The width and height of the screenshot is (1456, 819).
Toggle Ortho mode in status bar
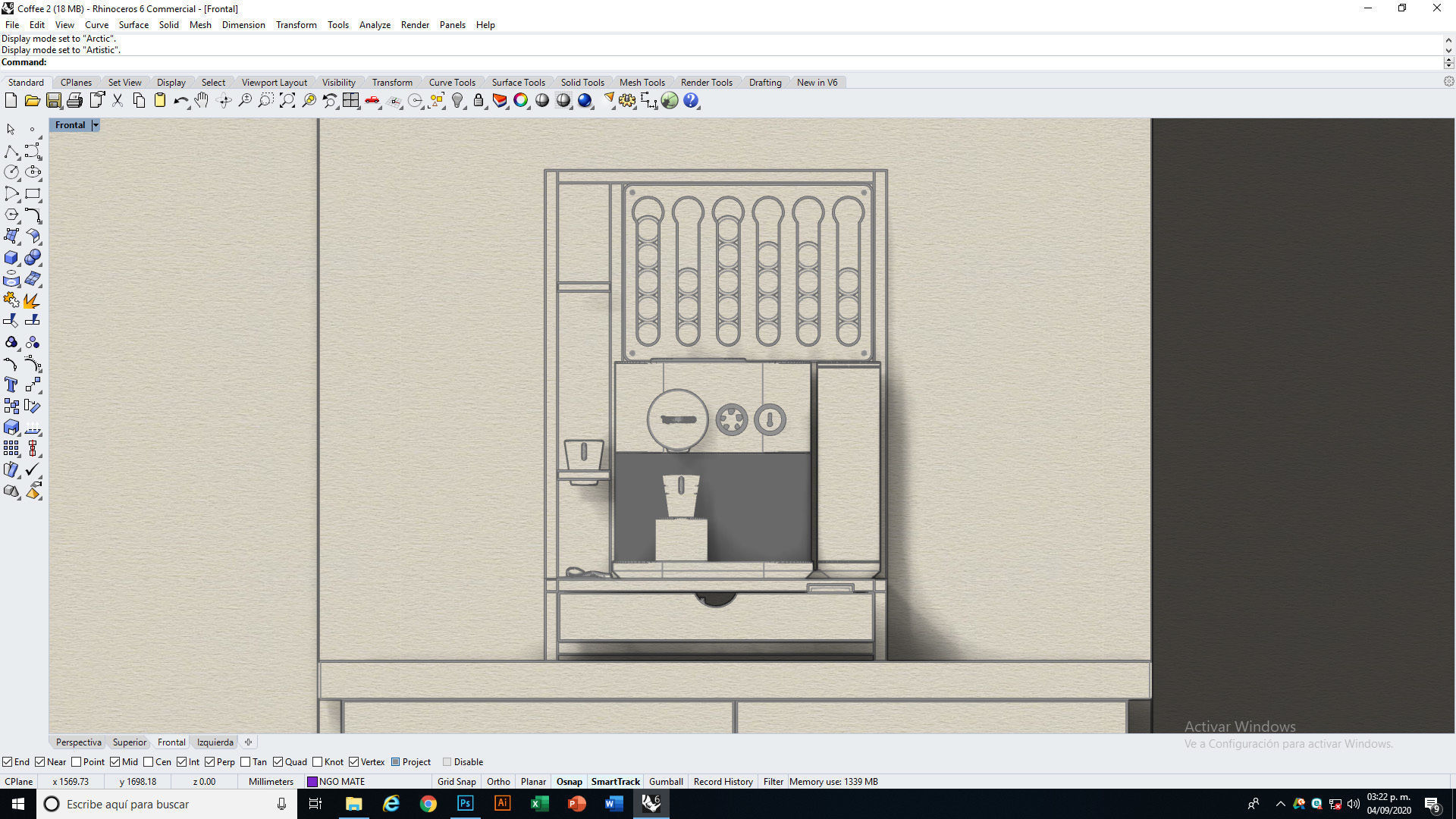tap(498, 782)
